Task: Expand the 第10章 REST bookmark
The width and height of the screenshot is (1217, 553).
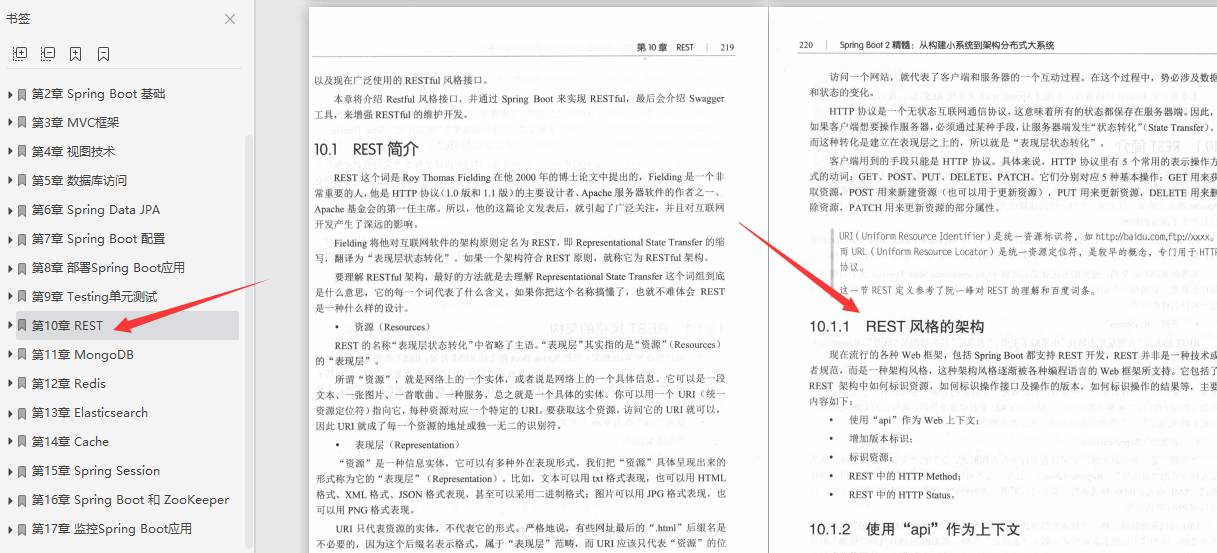Action: coord(9,326)
